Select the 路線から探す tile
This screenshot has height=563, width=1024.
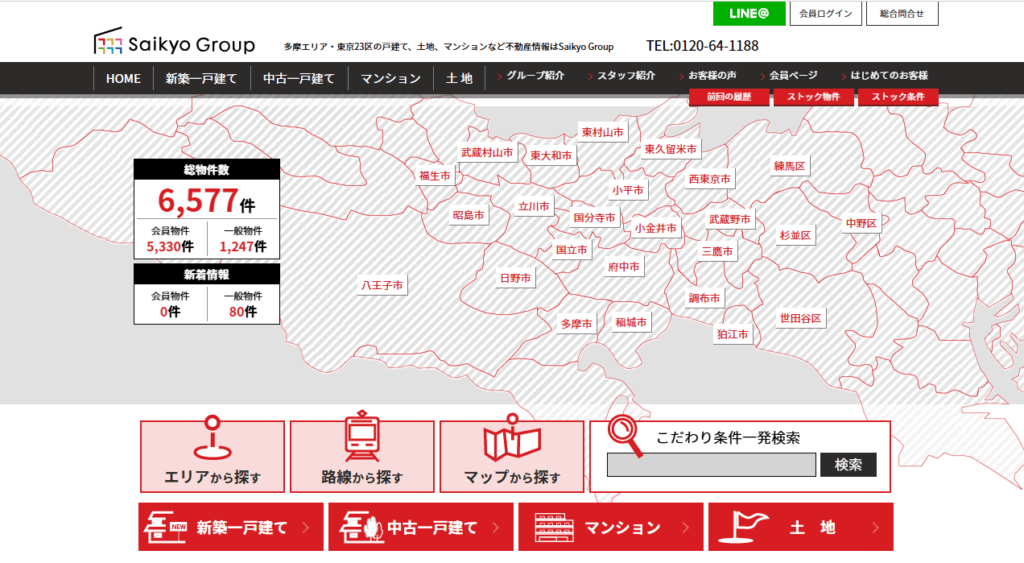362,456
